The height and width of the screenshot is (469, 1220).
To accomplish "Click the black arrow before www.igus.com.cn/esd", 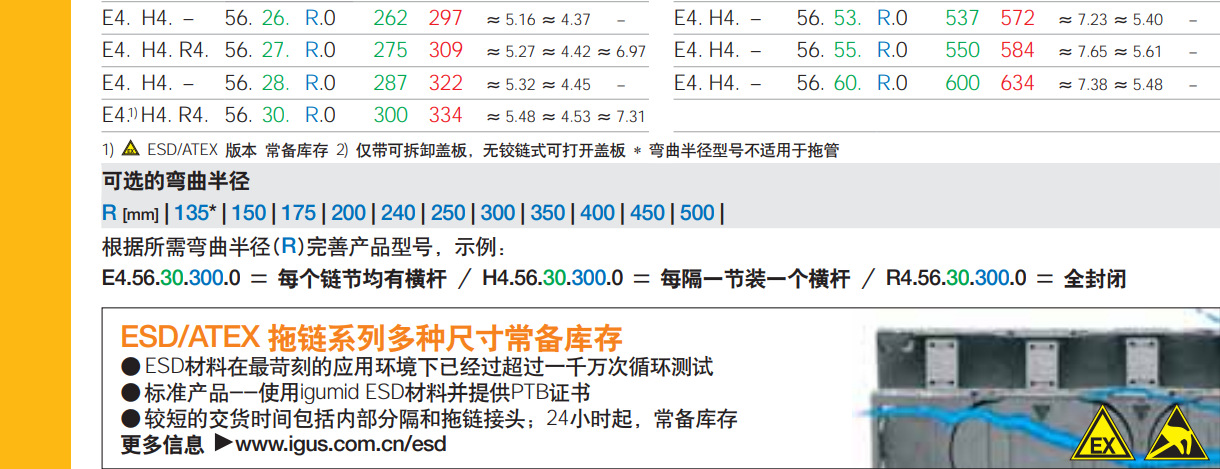I will [221, 443].
